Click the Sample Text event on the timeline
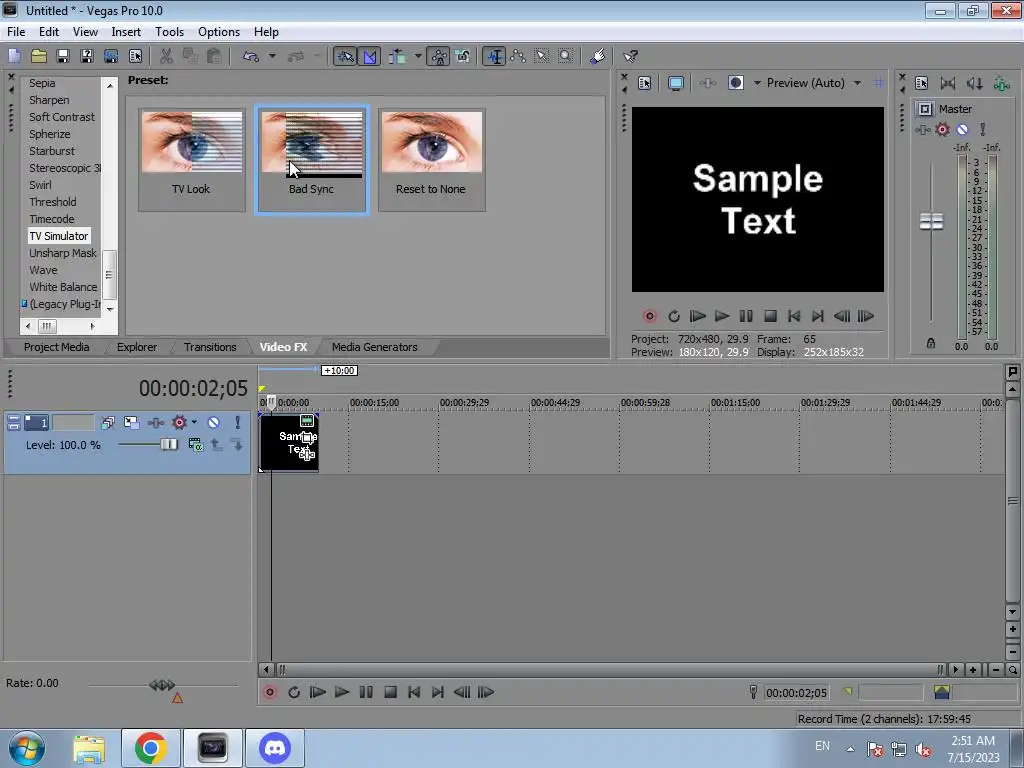Screen dimensions: 1024x768 point(289,443)
